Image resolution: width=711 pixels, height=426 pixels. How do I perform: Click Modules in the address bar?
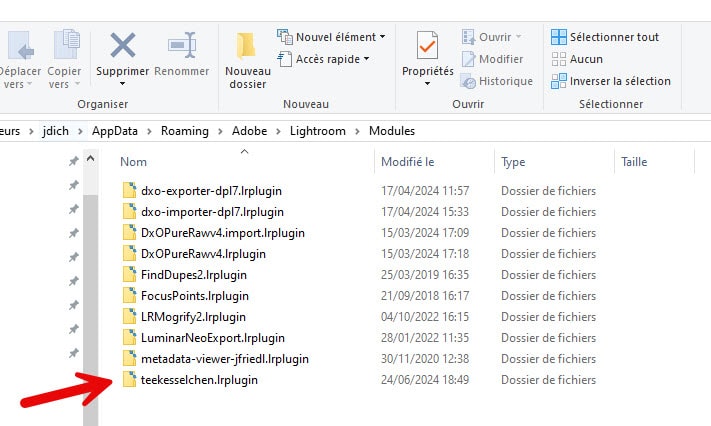point(392,131)
